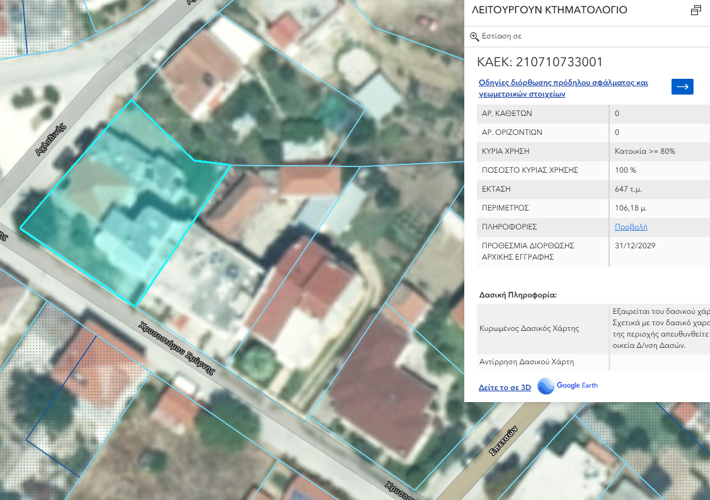Select the ΕΚΤΑΣΗ value 647 τ.μ.
This screenshot has height=500, width=710.
tap(628, 189)
